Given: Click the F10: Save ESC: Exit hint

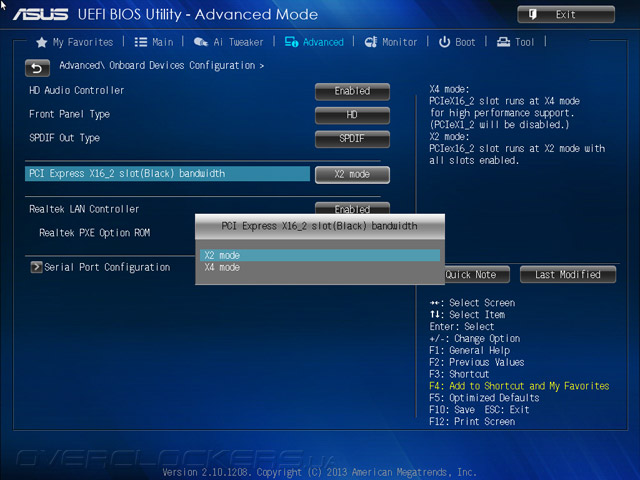Looking at the screenshot, I should pos(479,409).
